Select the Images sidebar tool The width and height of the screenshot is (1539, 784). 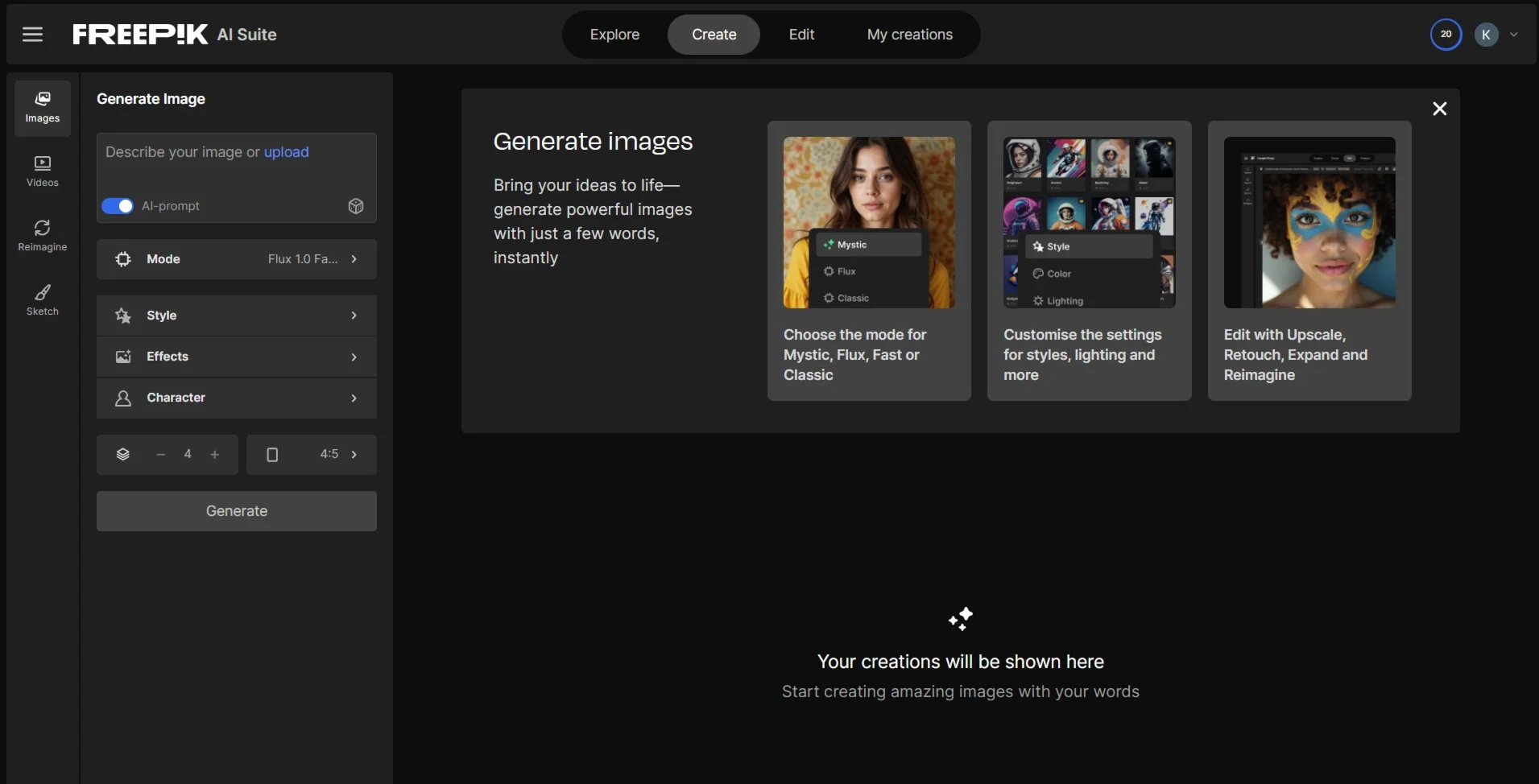pyautogui.click(x=43, y=108)
